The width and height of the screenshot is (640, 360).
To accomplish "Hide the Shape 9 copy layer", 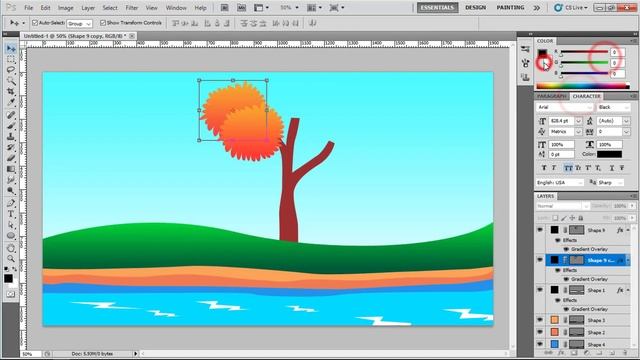I will pos(540,260).
